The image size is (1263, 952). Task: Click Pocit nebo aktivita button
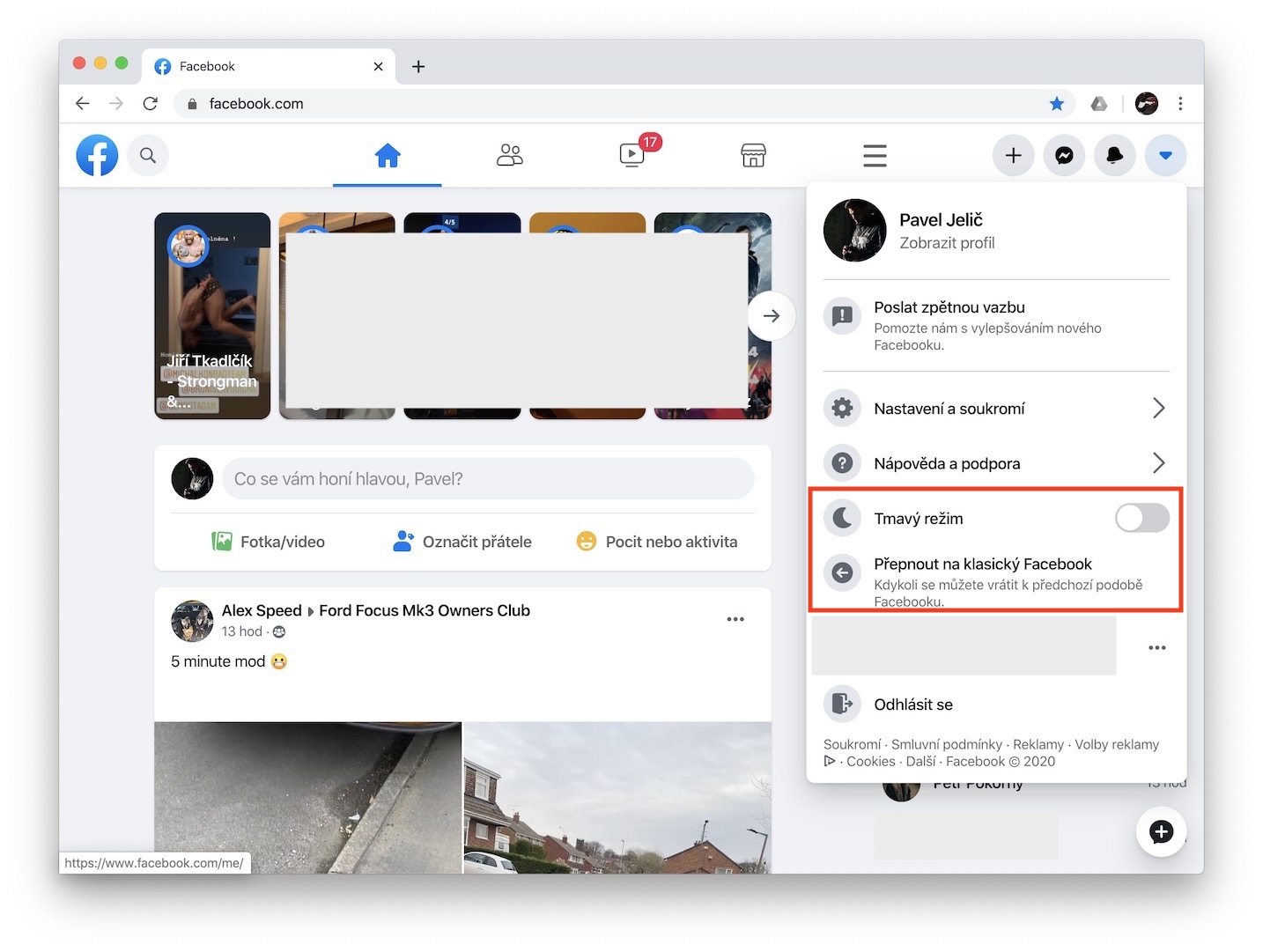click(x=656, y=542)
